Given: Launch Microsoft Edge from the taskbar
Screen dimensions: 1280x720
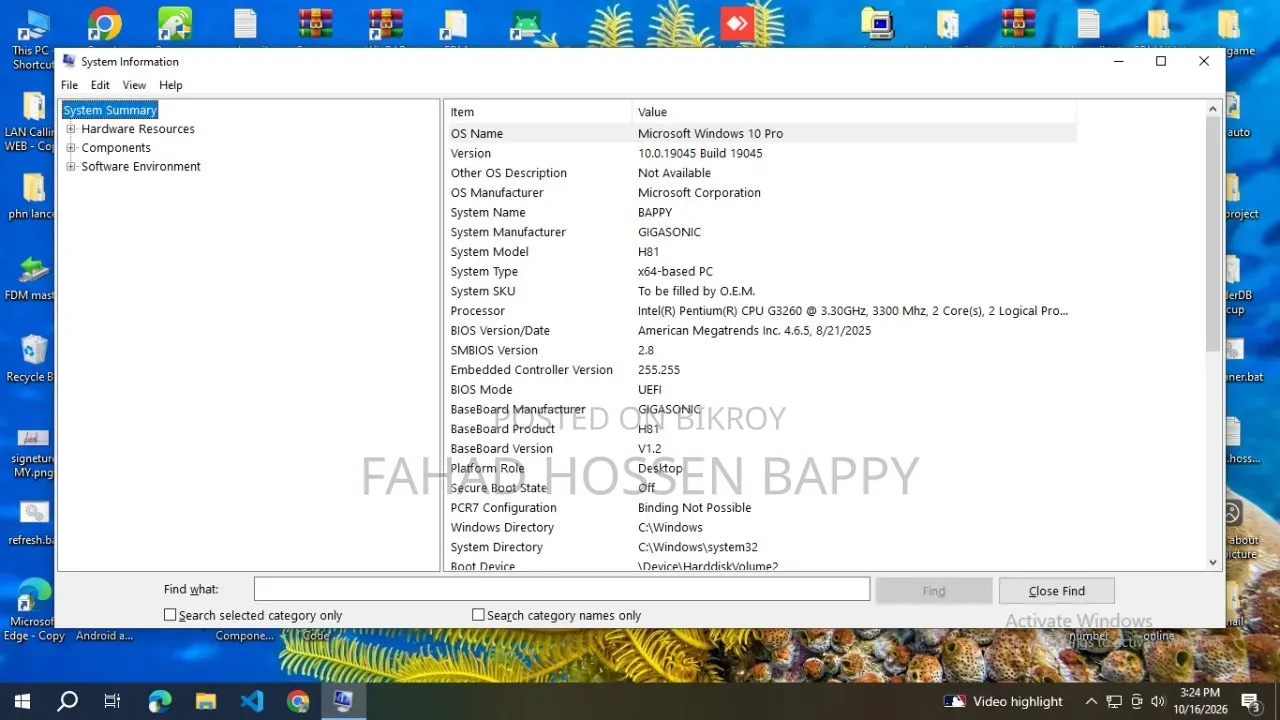Looking at the screenshot, I should click(159, 701).
